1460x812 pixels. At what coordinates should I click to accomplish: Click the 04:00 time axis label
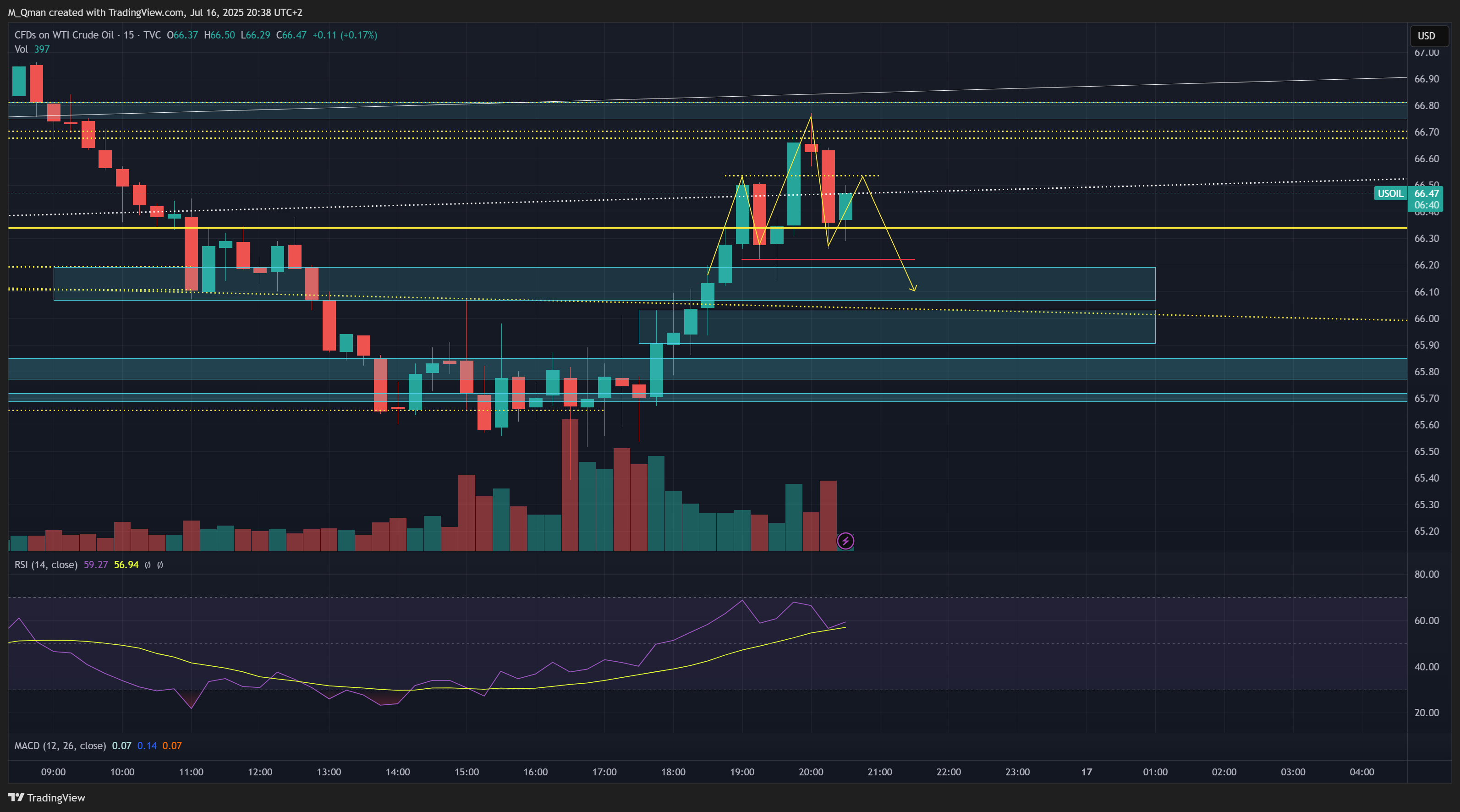pos(1361,772)
